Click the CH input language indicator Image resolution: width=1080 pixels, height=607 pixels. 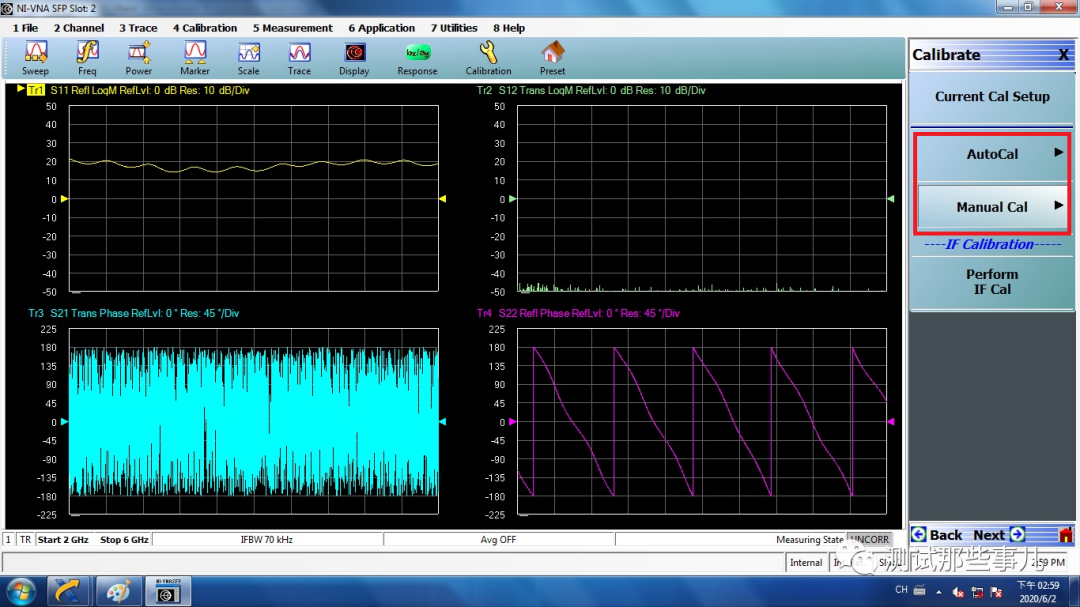tap(901, 590)
